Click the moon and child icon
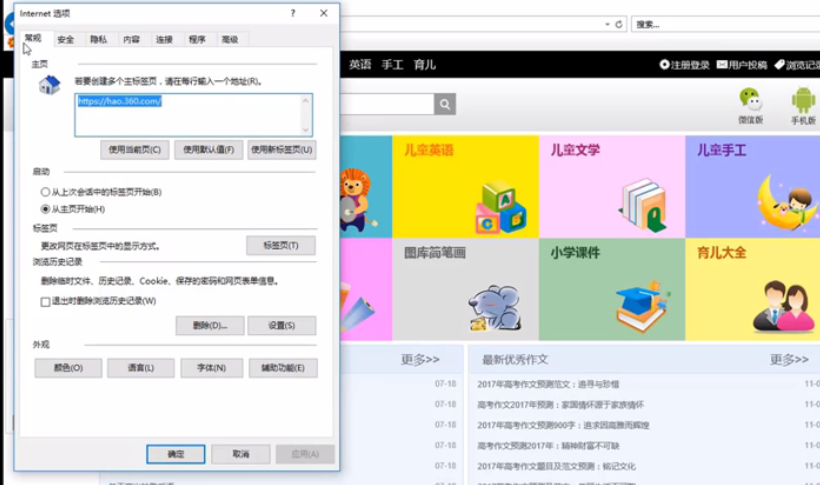The height and width of the screenshot is (485, 820). pos(788,202)
